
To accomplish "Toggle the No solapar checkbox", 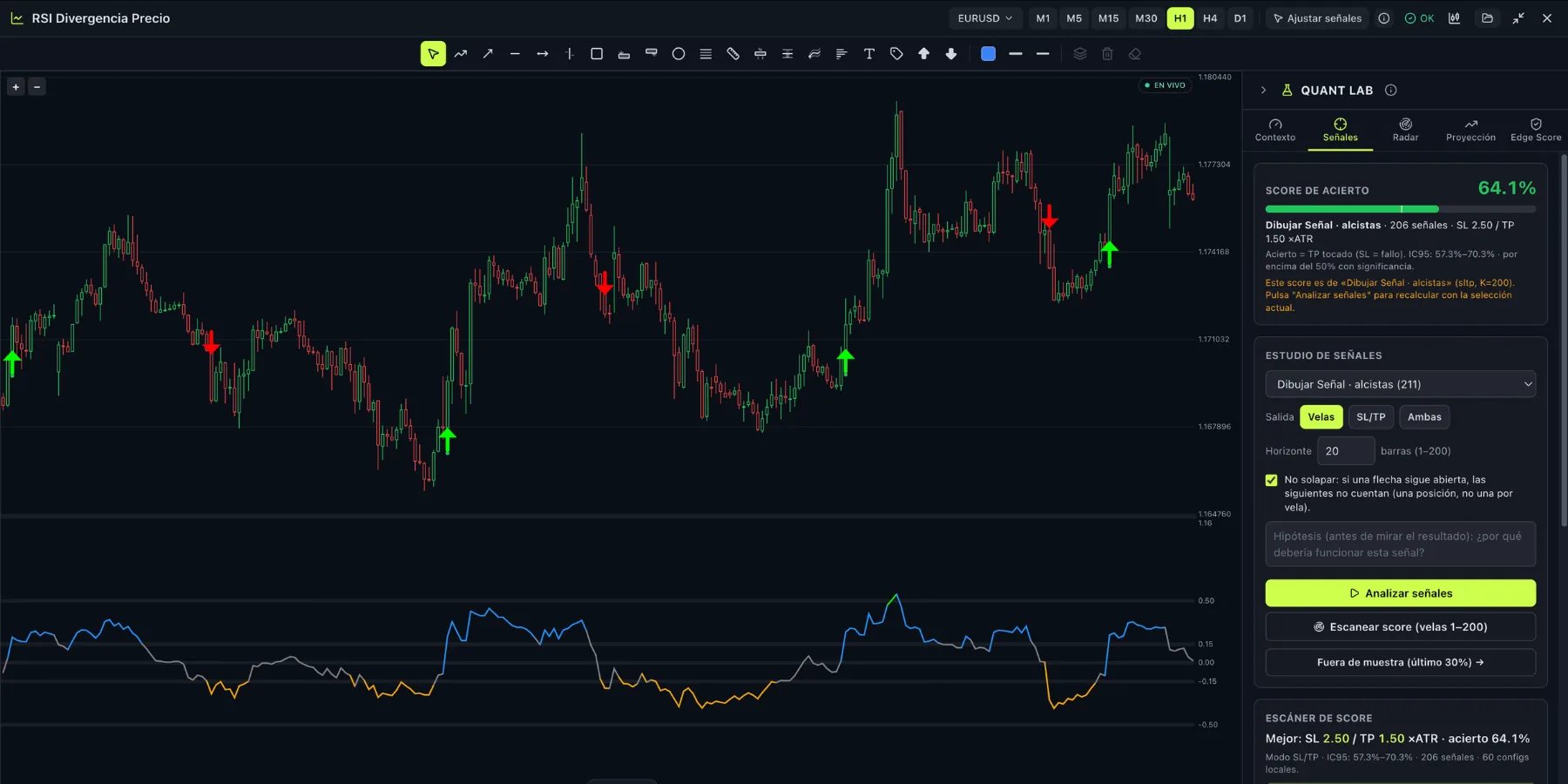I will coord(1271,480).
